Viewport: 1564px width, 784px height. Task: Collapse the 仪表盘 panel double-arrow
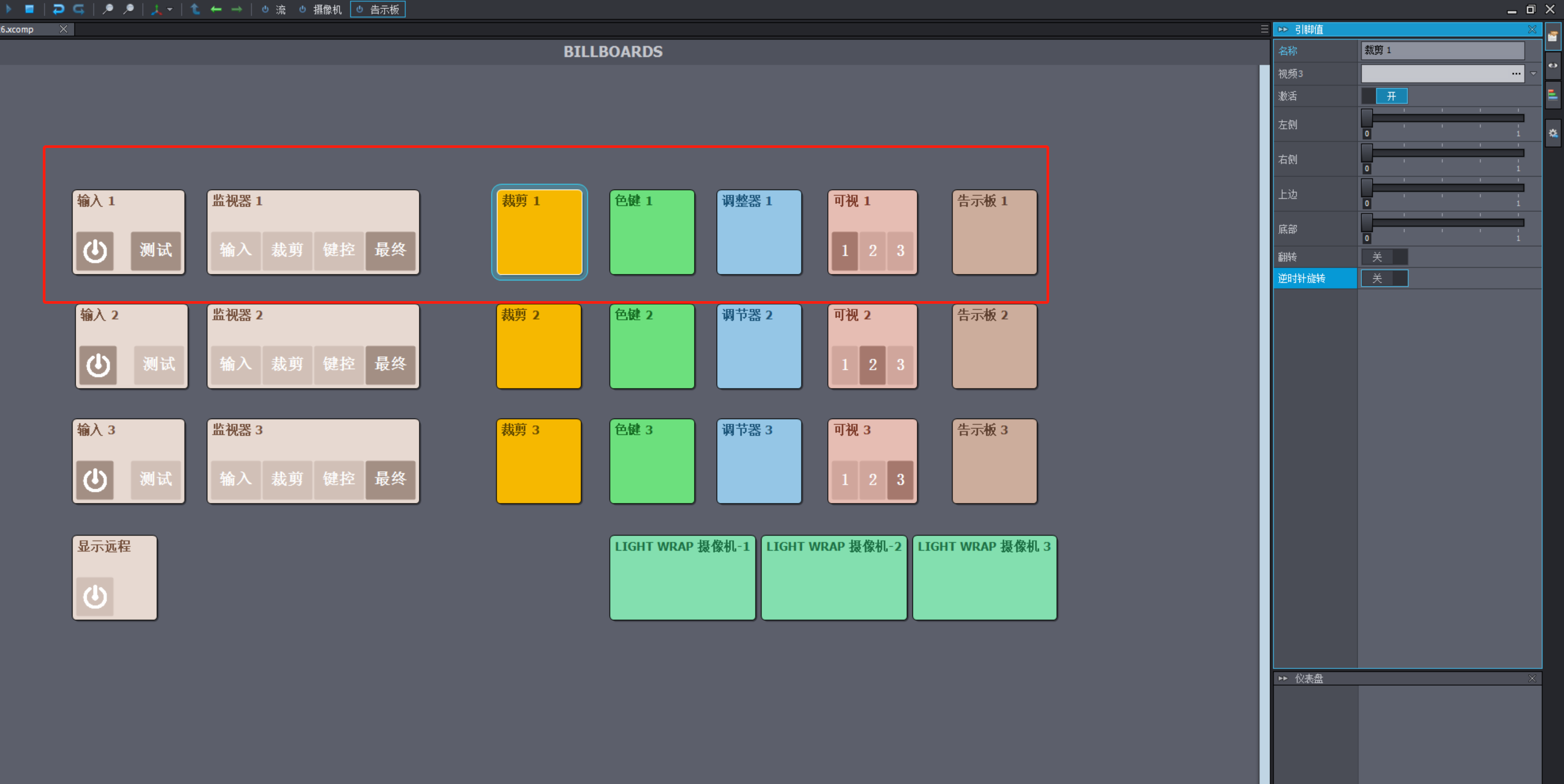(1282, 678)
